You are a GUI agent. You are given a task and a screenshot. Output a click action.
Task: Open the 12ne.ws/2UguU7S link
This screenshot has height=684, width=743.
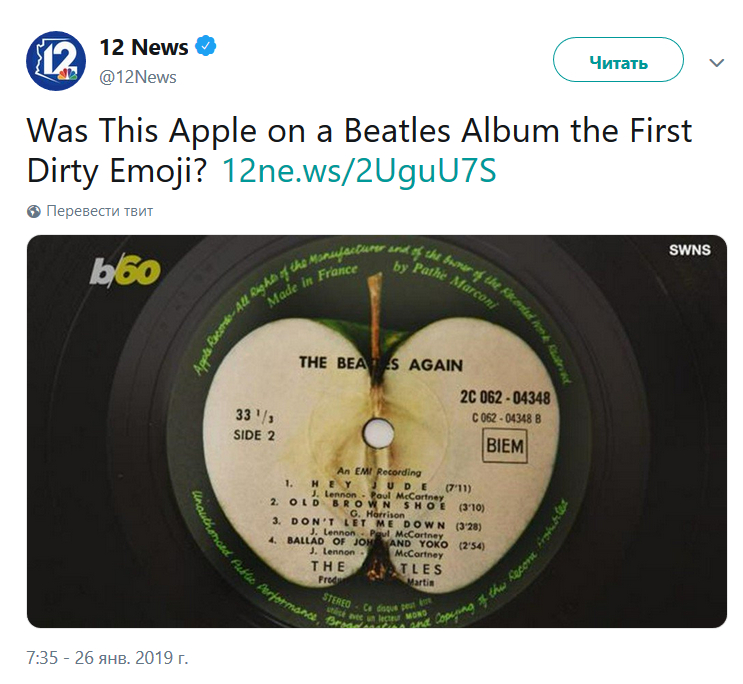[359, 170]
